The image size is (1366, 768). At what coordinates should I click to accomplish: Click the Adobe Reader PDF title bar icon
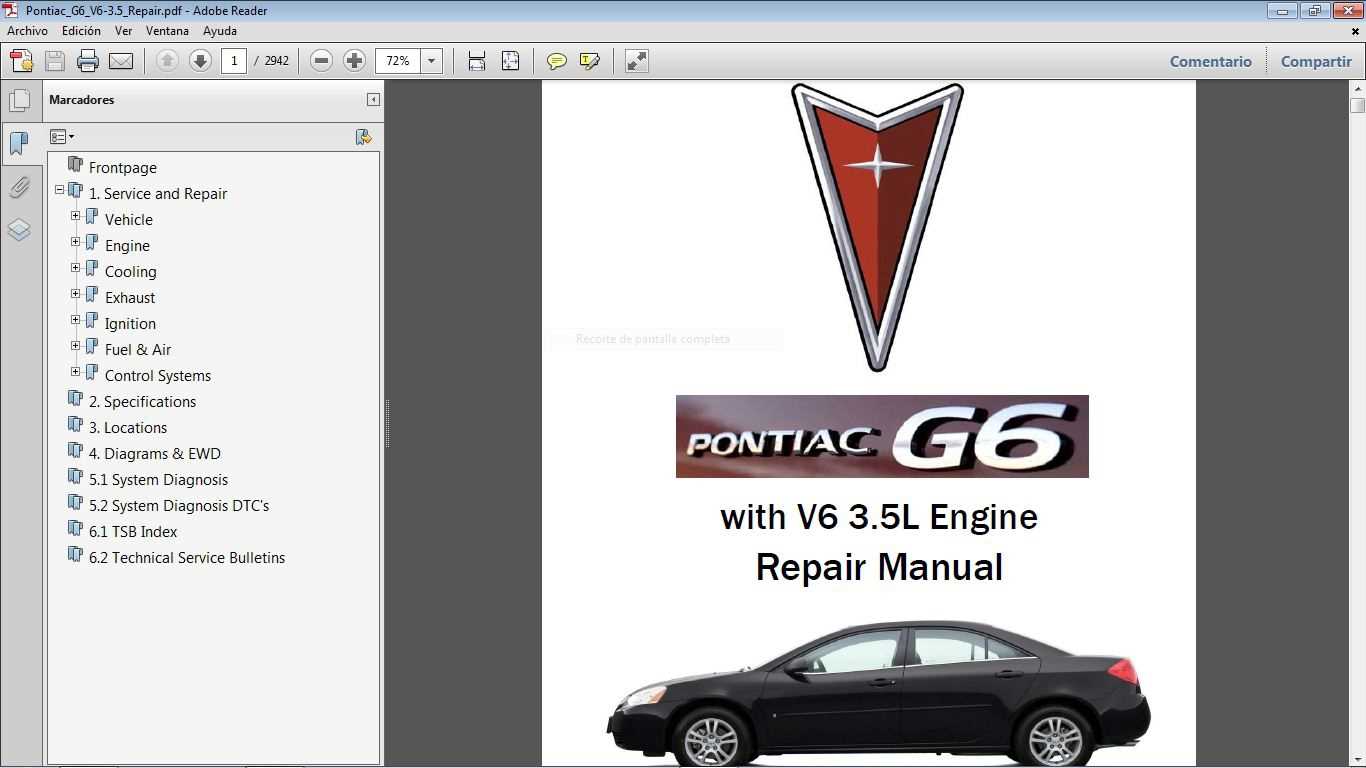pyautogui.click(x=11, y=10)
